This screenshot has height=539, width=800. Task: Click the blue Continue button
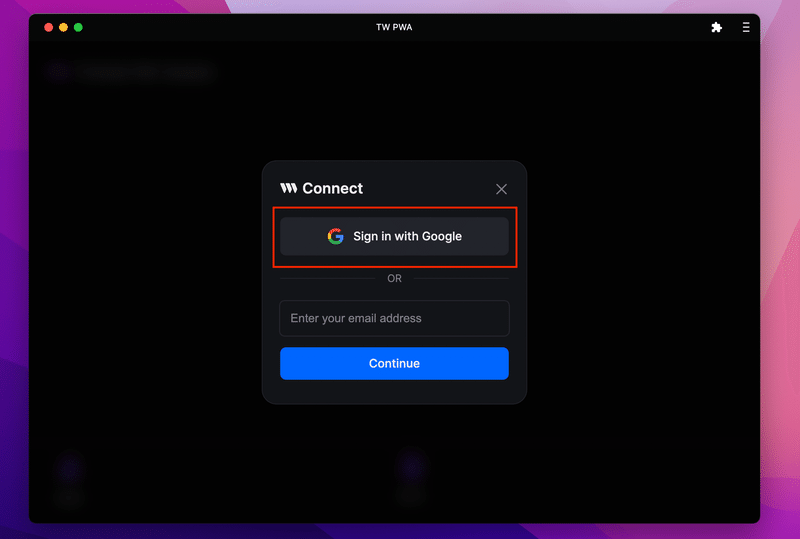pyautogui.click(x=394, y=363)
